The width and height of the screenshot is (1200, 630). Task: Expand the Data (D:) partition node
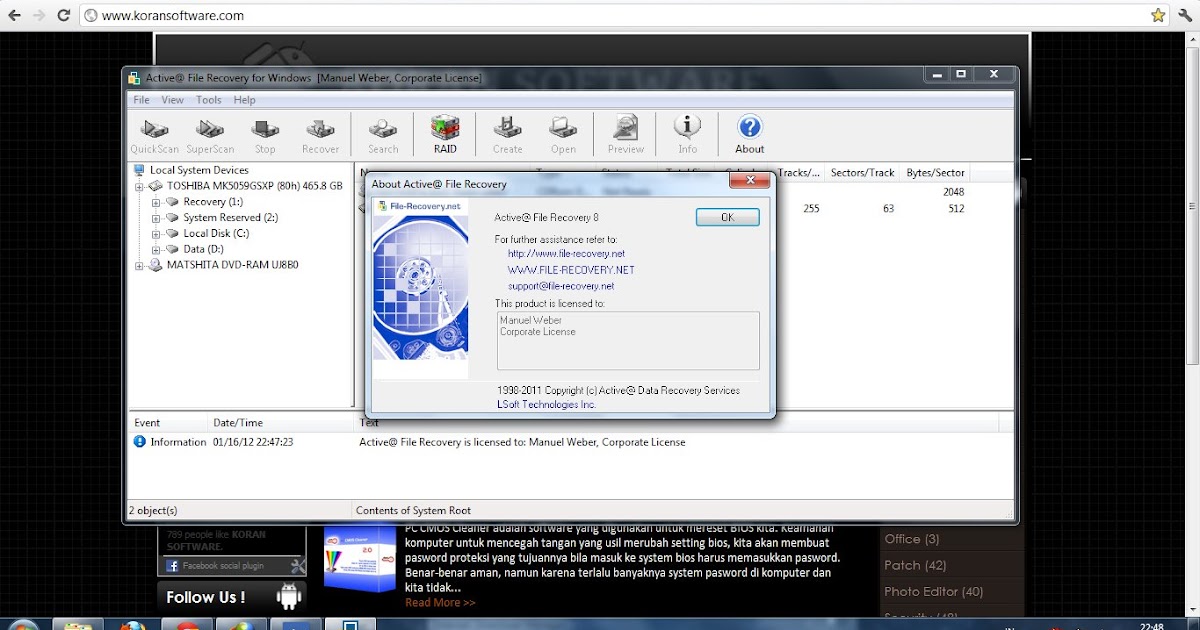point(156,250)
